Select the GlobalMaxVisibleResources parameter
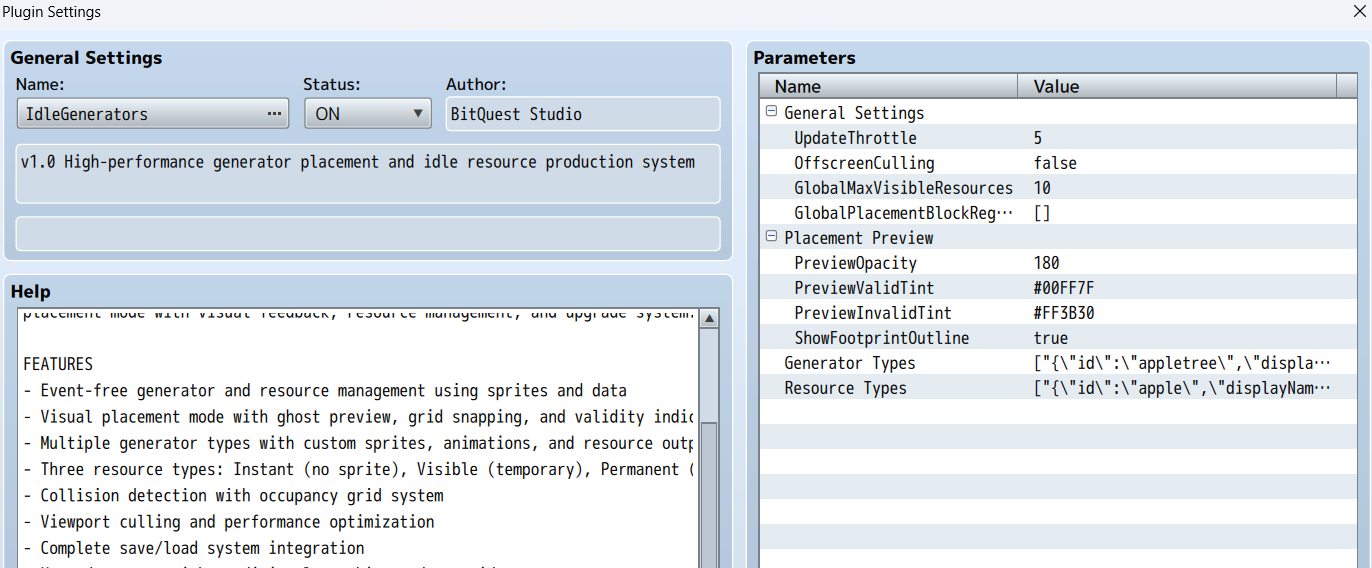The height and width of the screenshot is (568, 1372). pos(903,188)
